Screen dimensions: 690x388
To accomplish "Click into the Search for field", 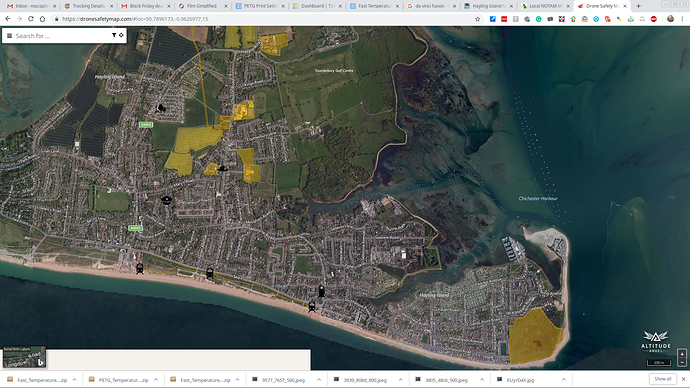I will [x=62, y=36].
